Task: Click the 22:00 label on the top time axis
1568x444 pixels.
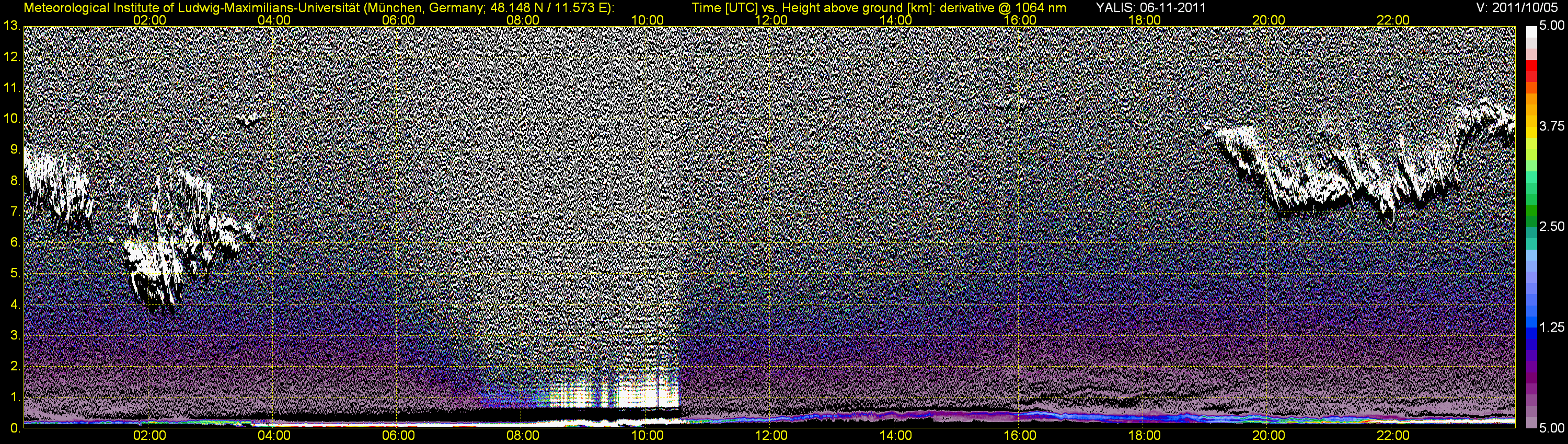Action: [x=1393, y=20]
